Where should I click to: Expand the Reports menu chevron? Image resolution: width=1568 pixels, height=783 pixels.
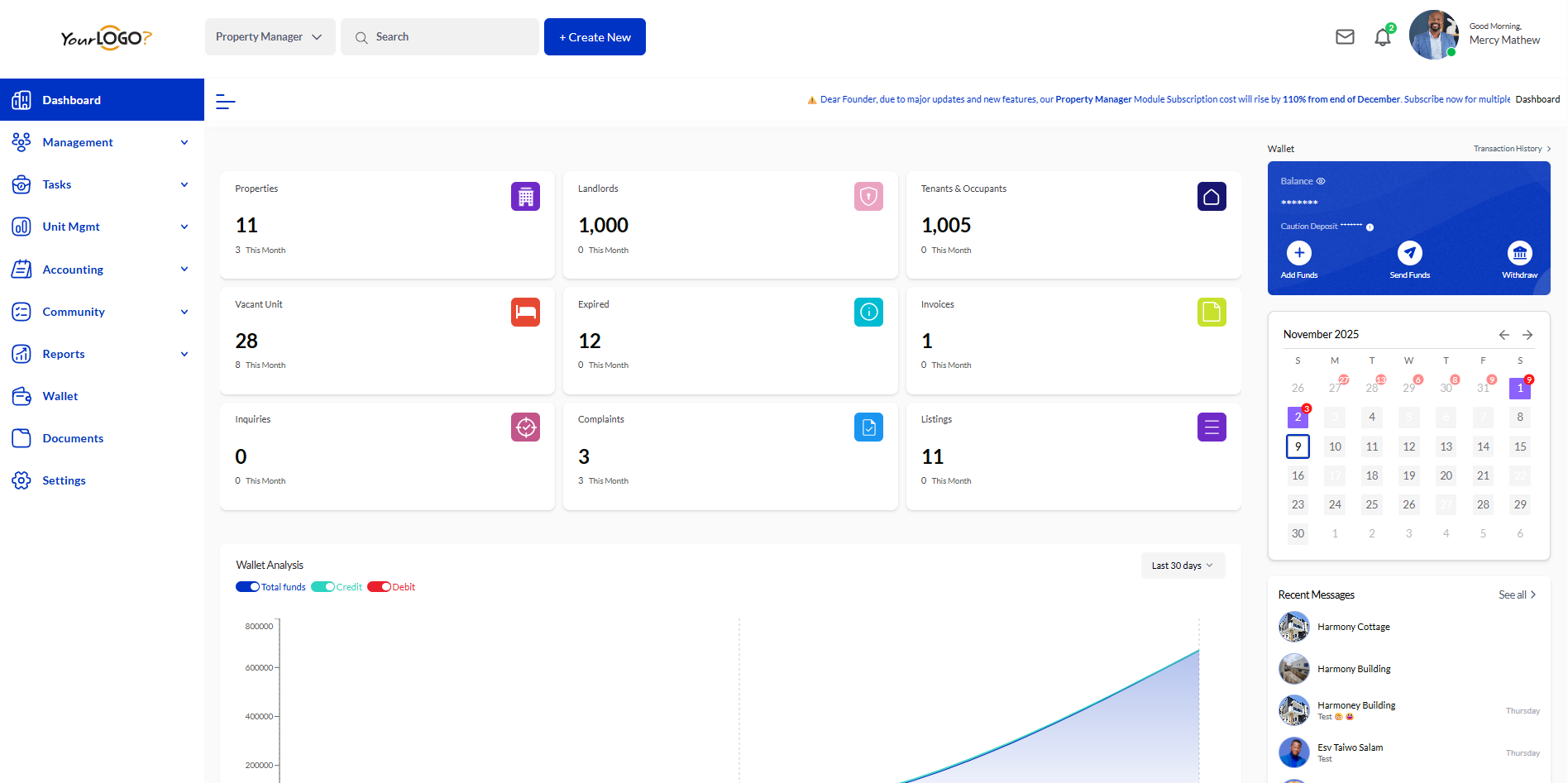(x=184, y=354)
